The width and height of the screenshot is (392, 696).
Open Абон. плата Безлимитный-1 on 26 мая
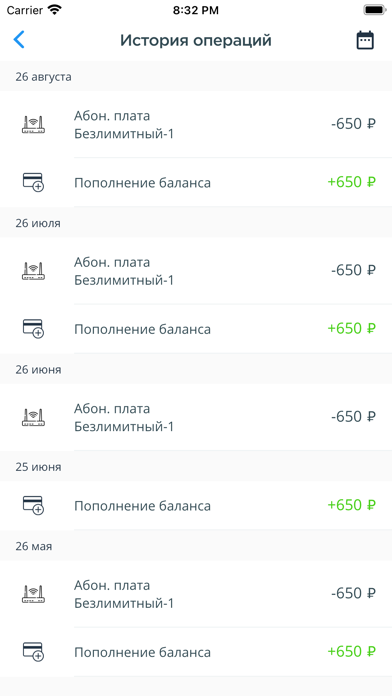pyautogui.click(x=196, y=594)
